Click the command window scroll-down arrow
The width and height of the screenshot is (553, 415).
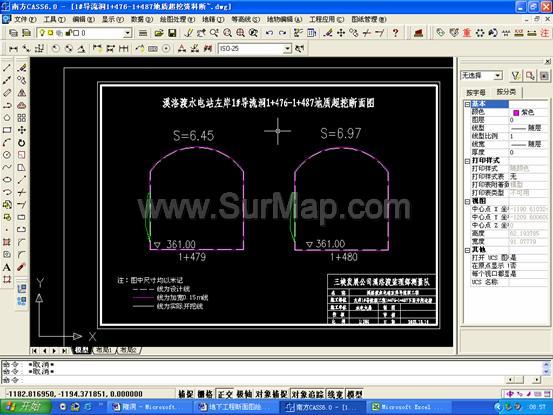click(546, 372)
